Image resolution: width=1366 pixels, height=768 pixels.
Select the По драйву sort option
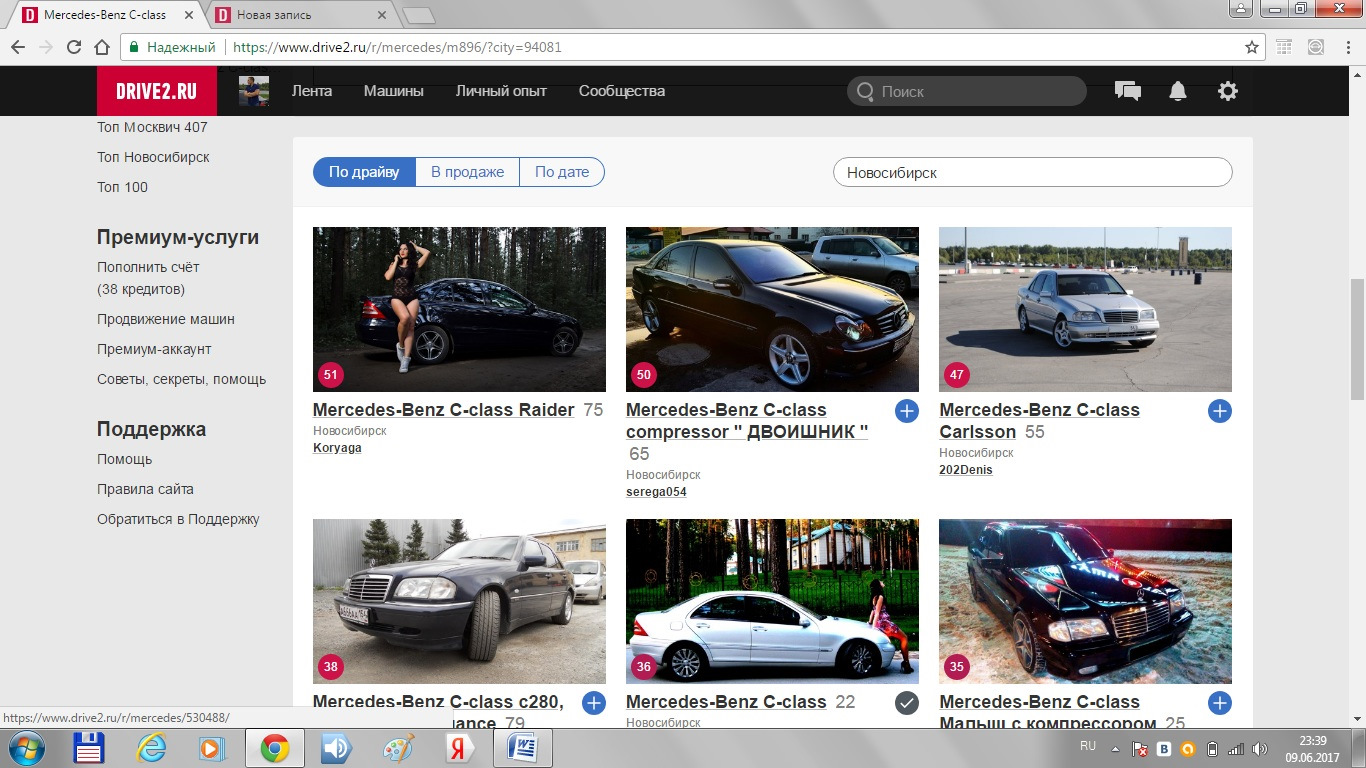(x=364, y=172)
